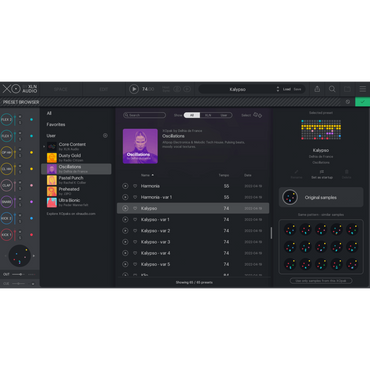Solo the FLEX 2 channel
The height and width of the screenshot is (370, 370).
pyautogui.click(x=20, y=122)
